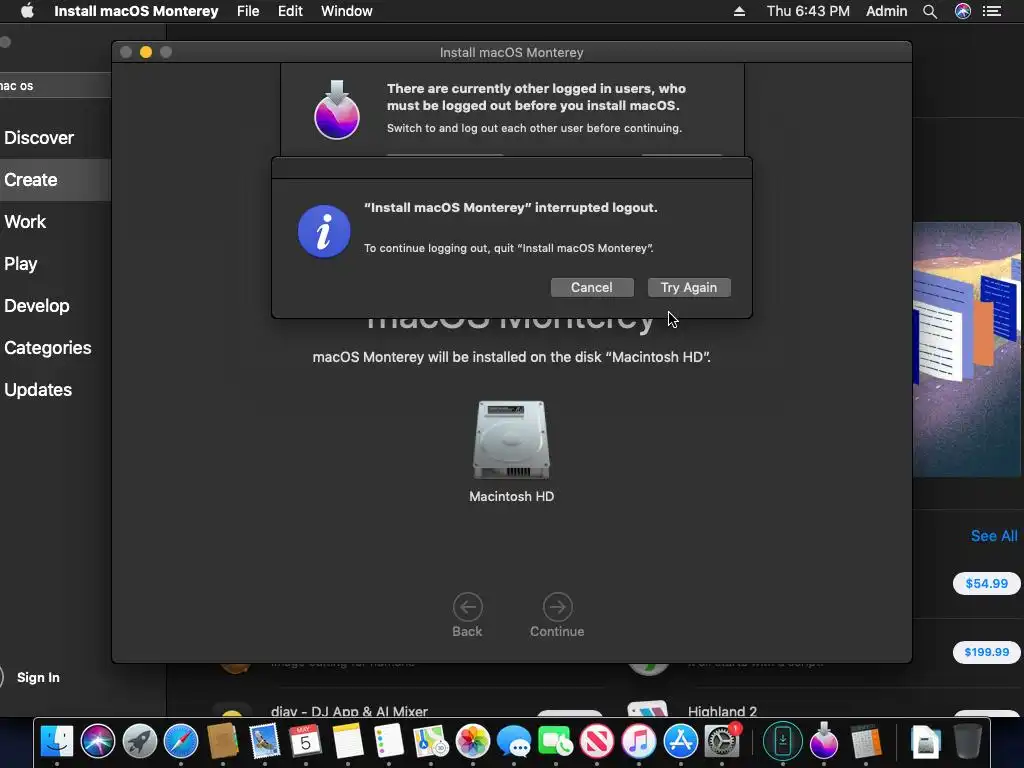This screenshot has width=1024, height=768.
Task: Open Safari from the Dock
Action: pos(181,742)
